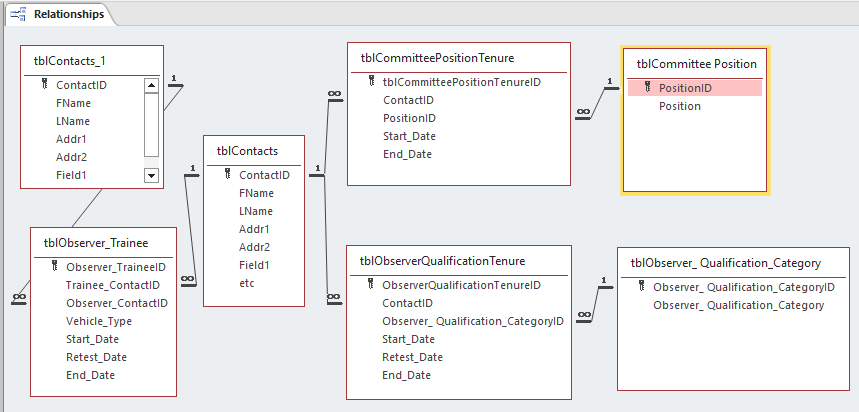This screenshot has width=859, height=412.
Task: Select Retest_Date in tblObserverQualificationTenure
Action: tap(412, 357)
